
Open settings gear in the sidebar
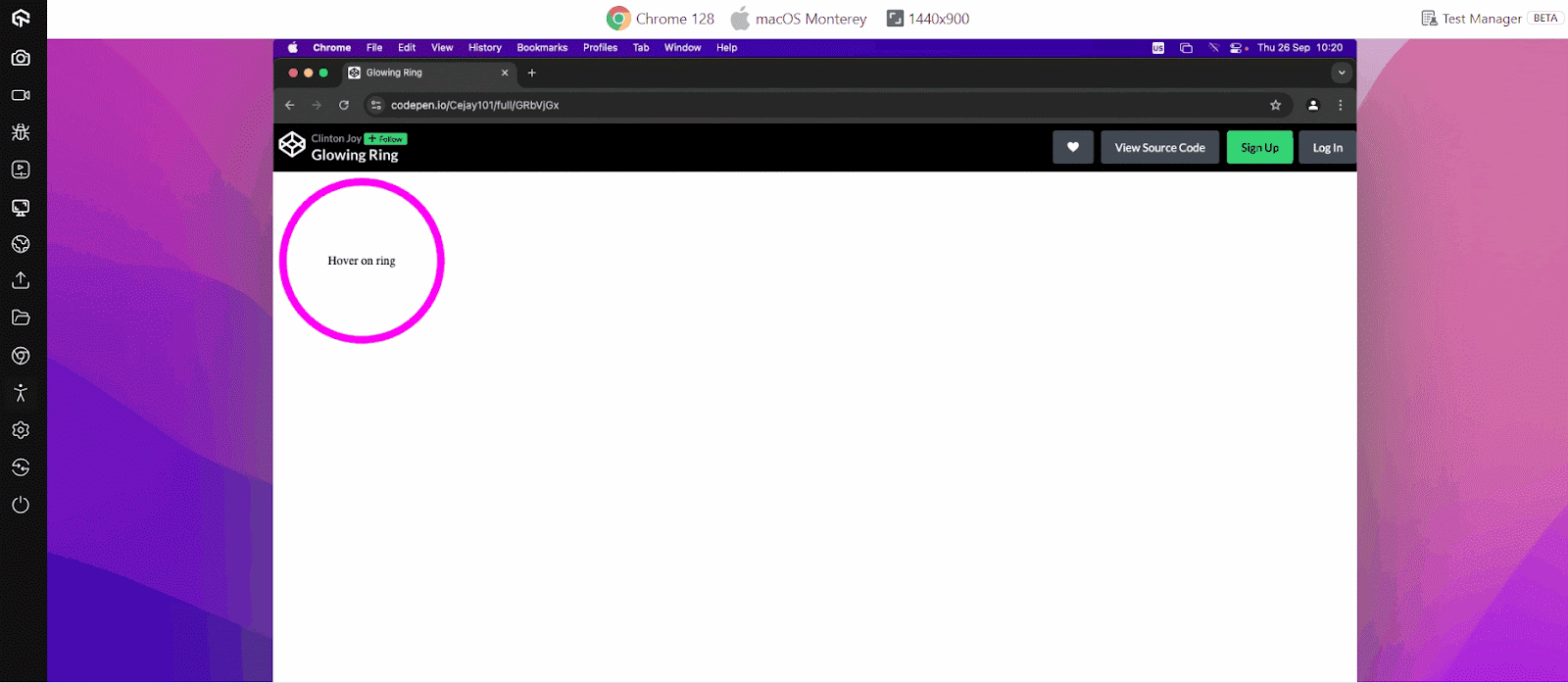coord(21,430)
